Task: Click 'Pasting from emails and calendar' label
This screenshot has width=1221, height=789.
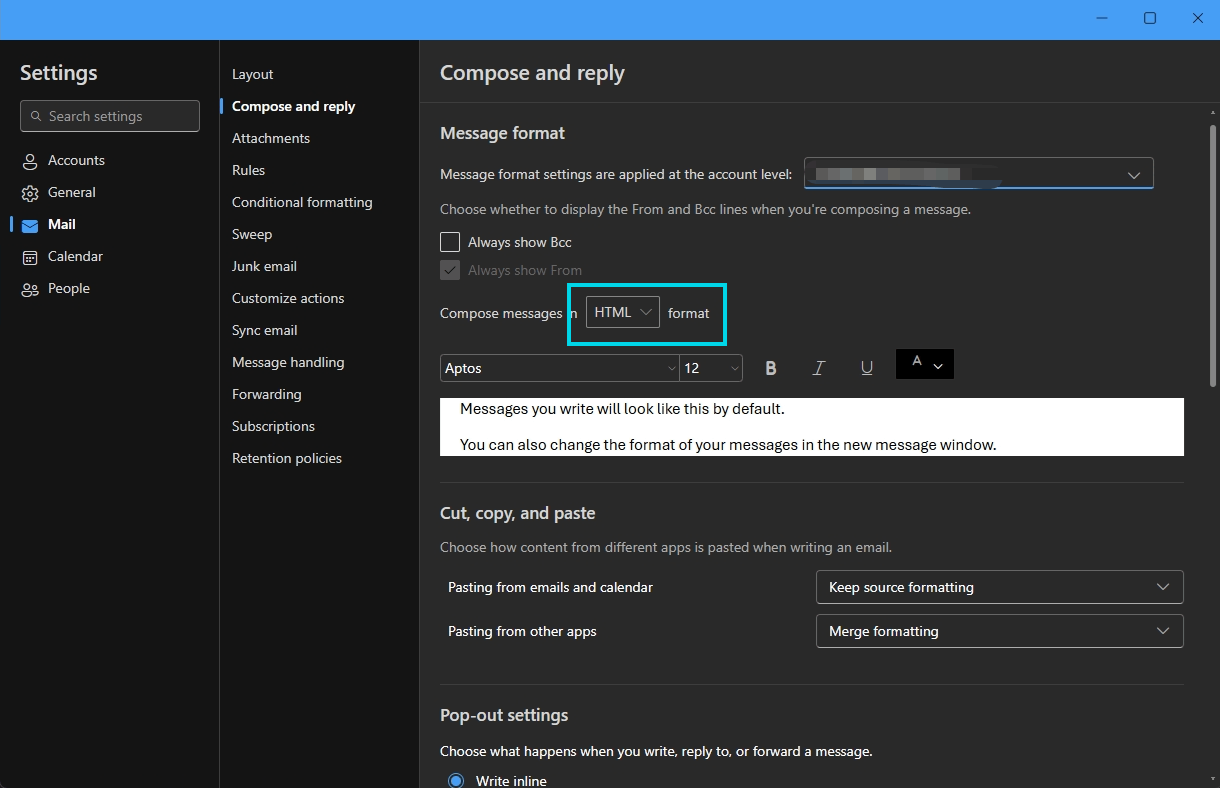Action: 550,587
